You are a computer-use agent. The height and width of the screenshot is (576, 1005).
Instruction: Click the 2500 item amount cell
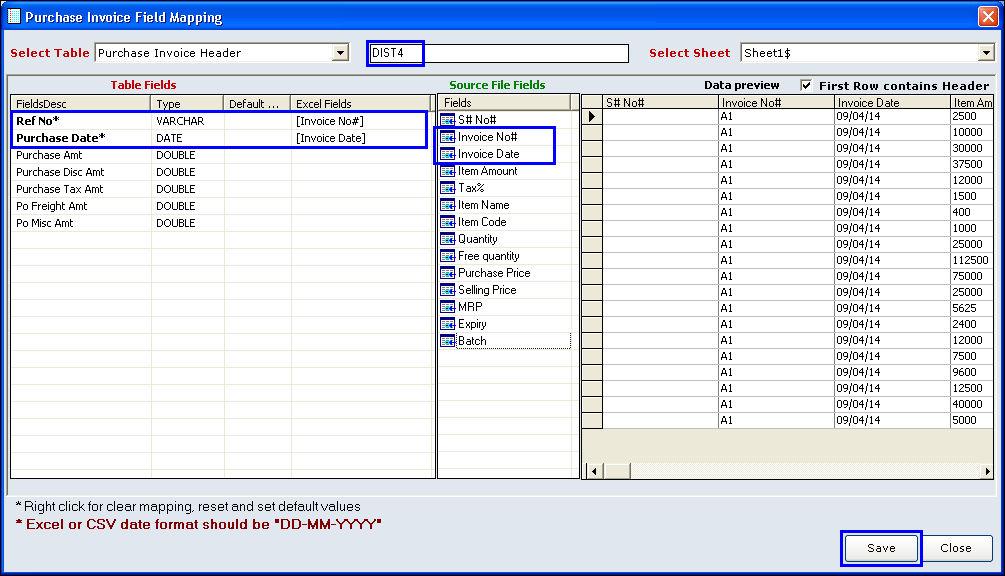tap(971, 116)
